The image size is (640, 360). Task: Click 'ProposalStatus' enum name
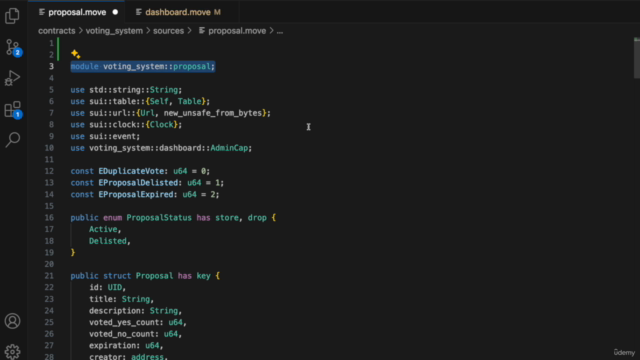(159, 218)
